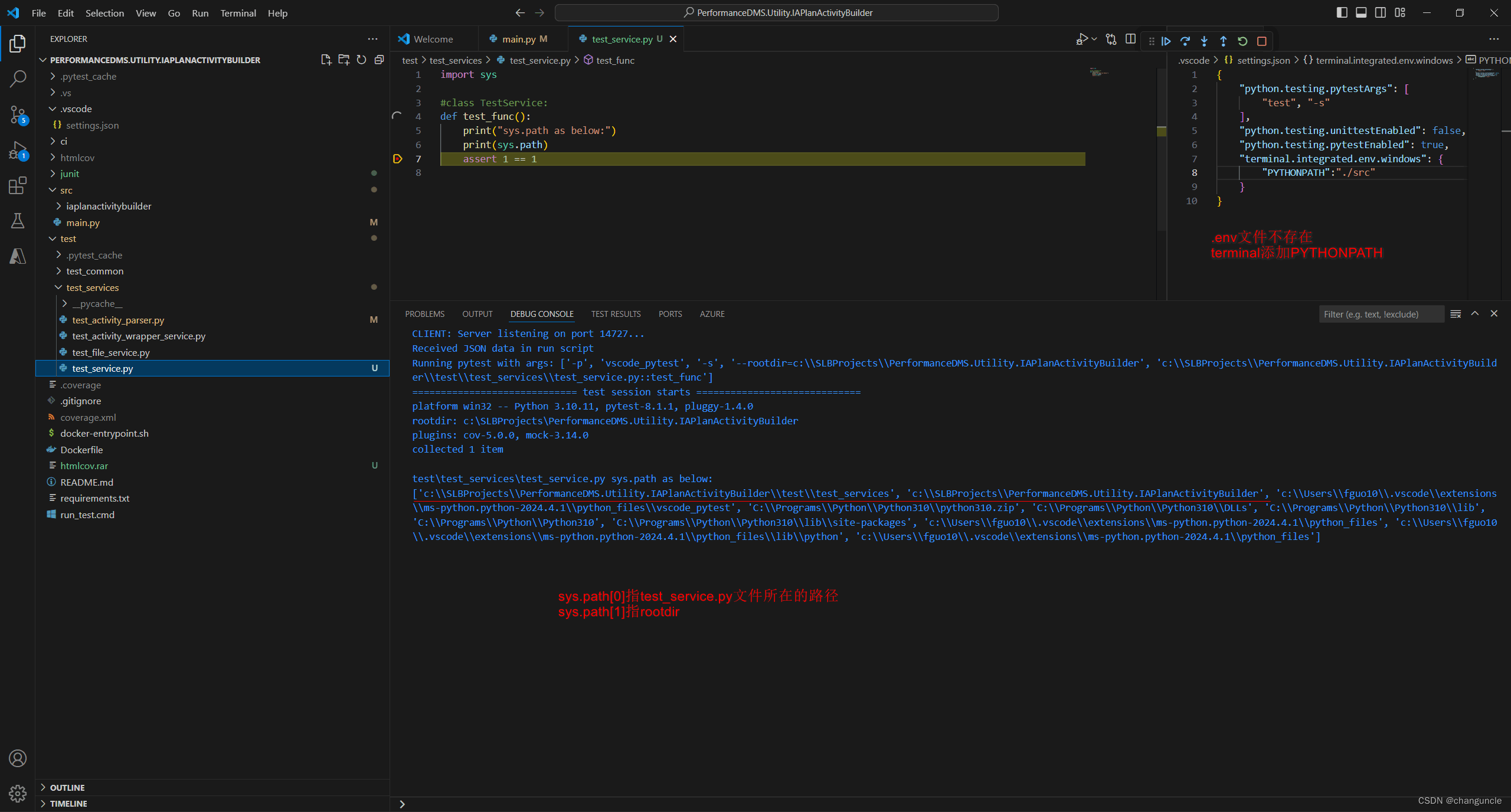Click the debug console filter field

(x=1381, y=314)
